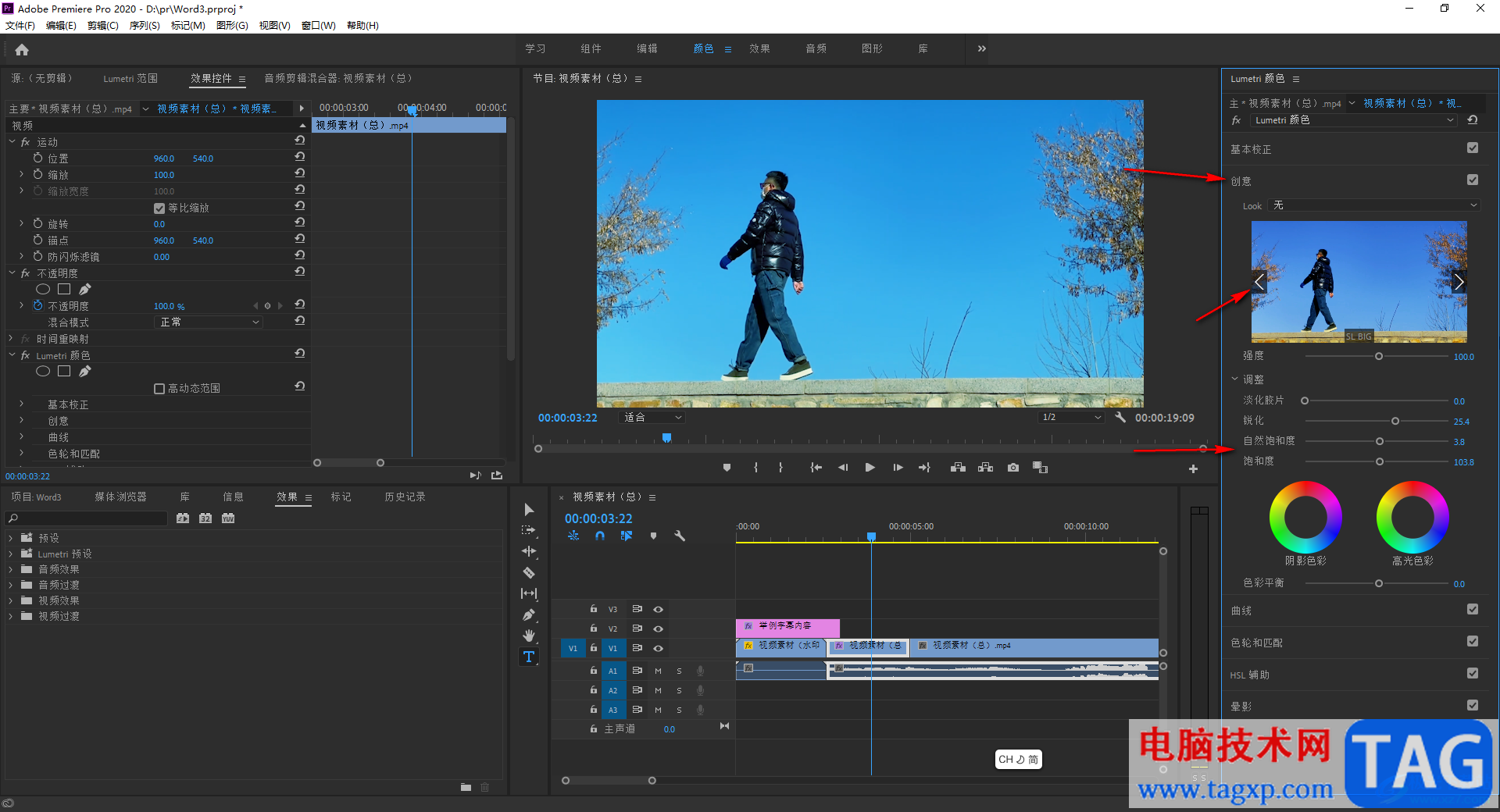Play the program monitor video
The height and width of the screenshot is (812, 1500).
point(870,468)
